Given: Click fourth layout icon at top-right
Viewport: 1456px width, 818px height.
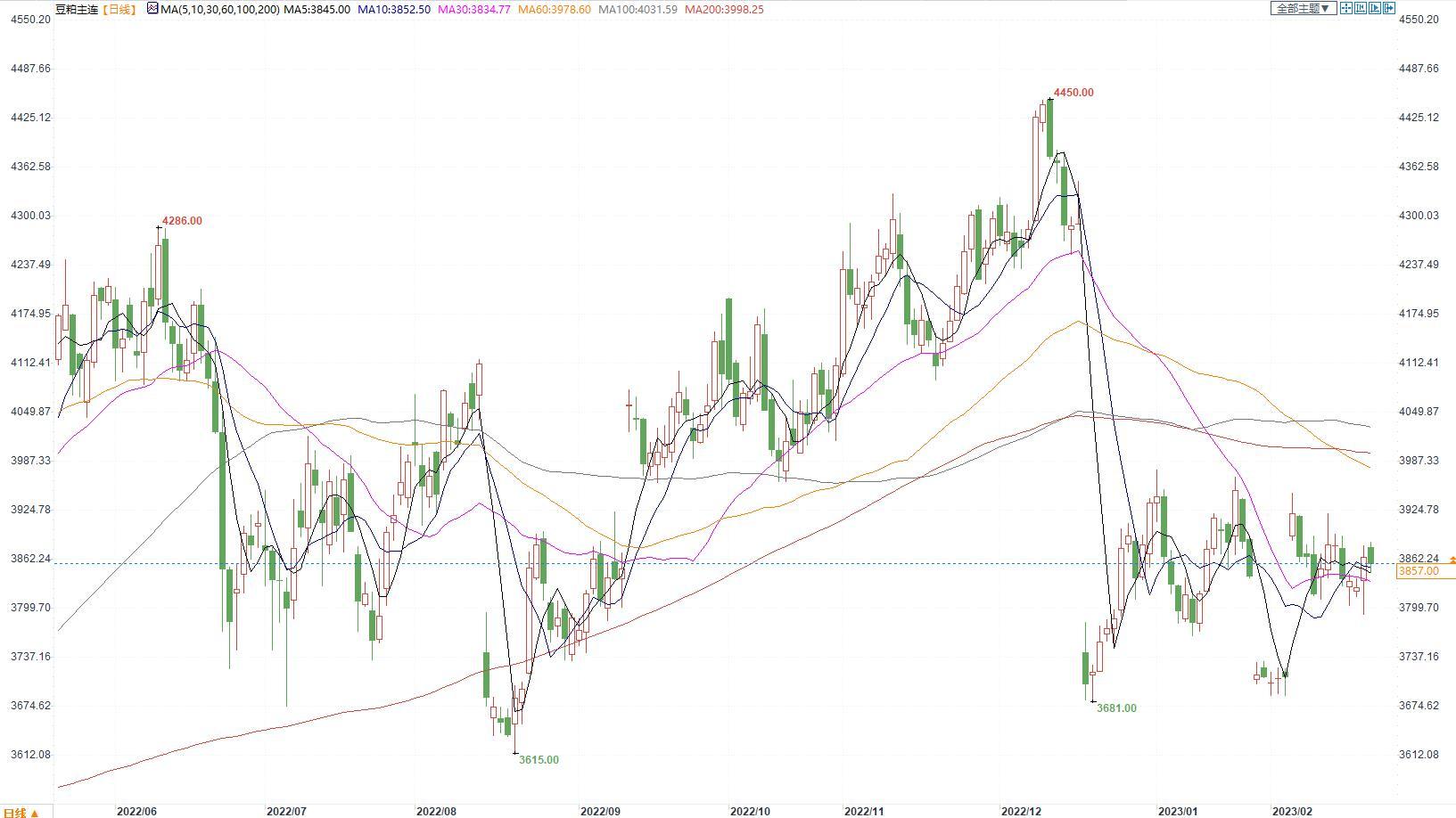Looking at the screenshot, I should 1388,8.
